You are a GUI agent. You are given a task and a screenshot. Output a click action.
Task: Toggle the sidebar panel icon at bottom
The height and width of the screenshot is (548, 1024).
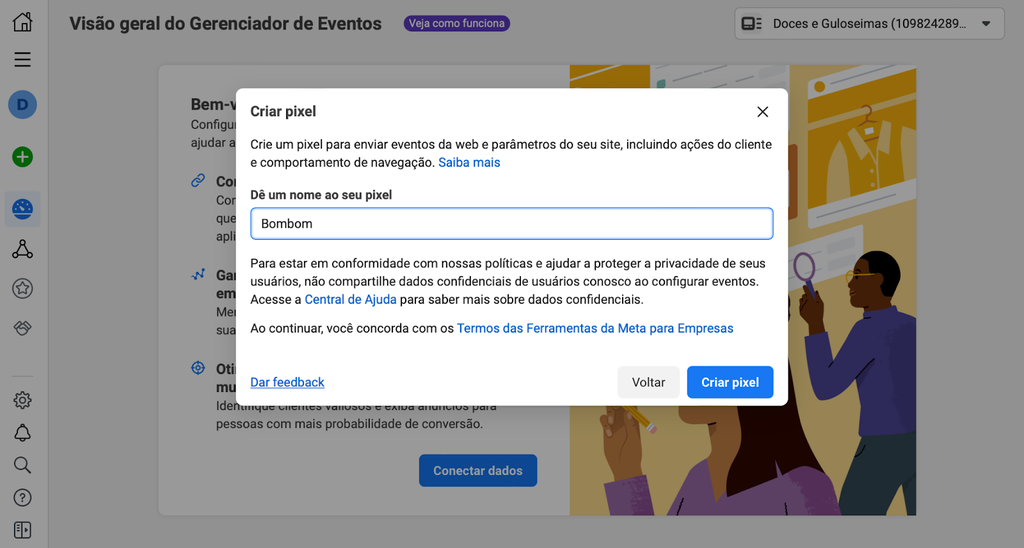(x=22, y=530)
